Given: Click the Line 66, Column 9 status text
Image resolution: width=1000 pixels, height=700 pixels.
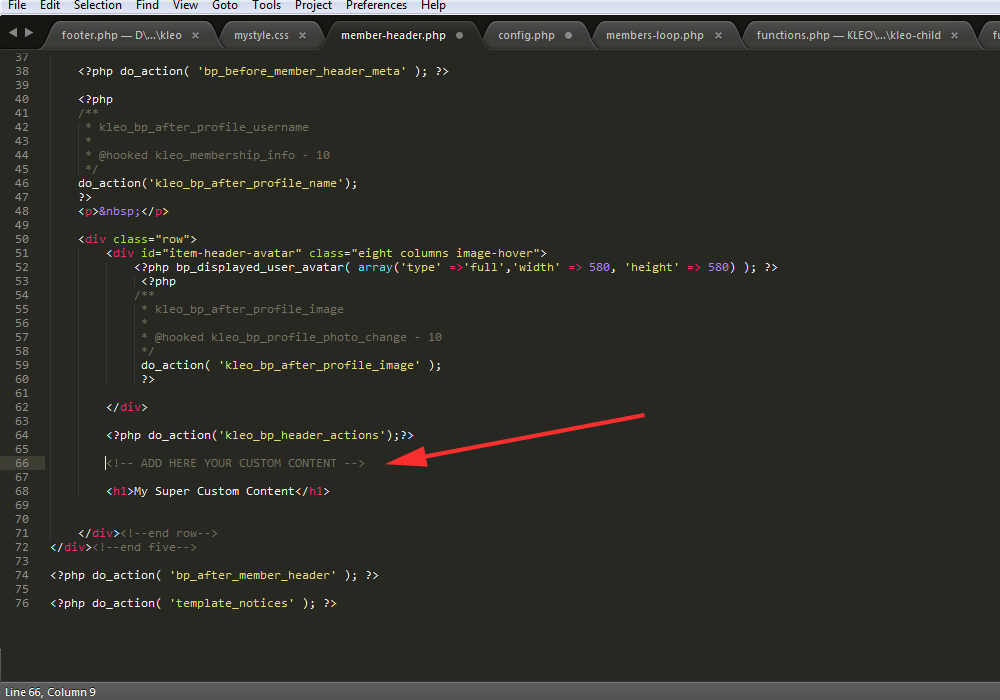Looking at the screenshot, I should [51, 691].
